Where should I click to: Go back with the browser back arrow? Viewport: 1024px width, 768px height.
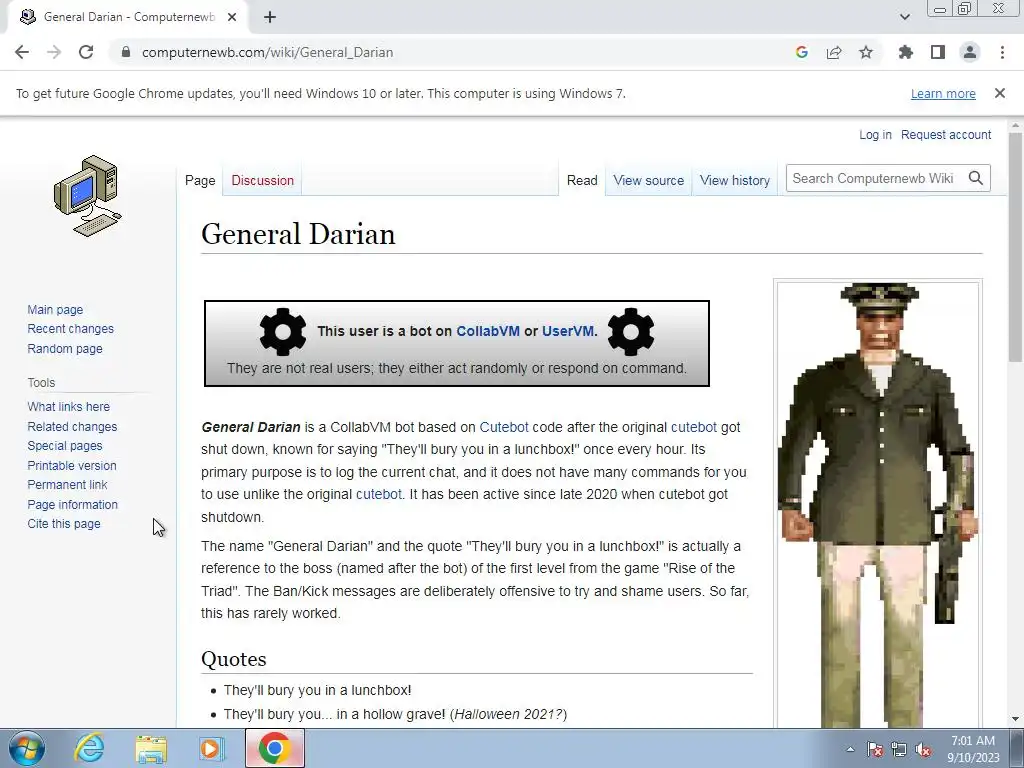22,52
